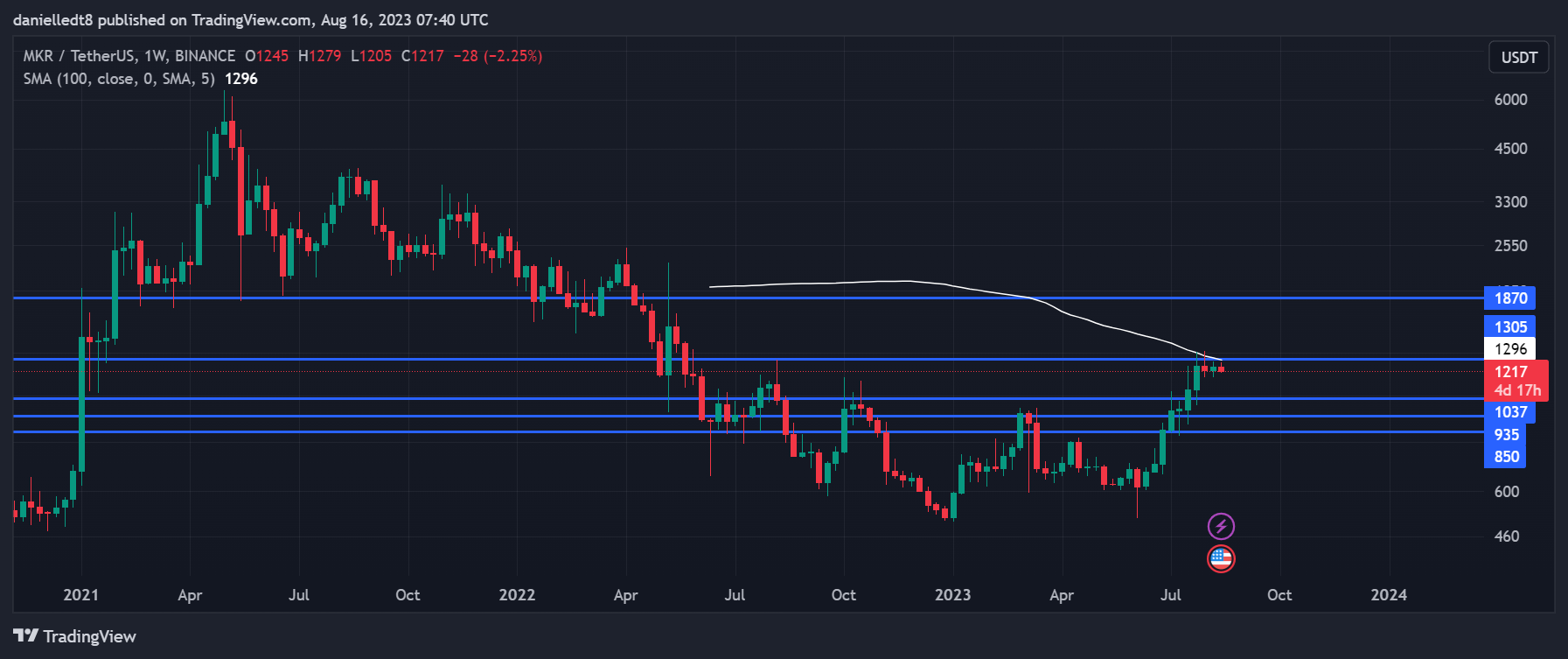Click the published-on TradingView.com caption
The height and width of the screenshot is (659, 1568).
point(251,20)
